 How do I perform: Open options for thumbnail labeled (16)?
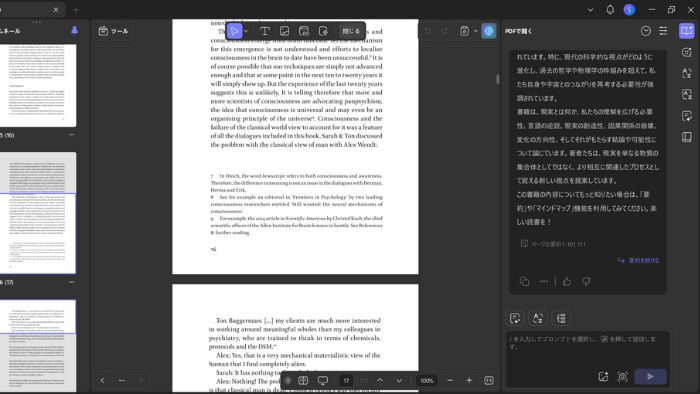[72, 134]
